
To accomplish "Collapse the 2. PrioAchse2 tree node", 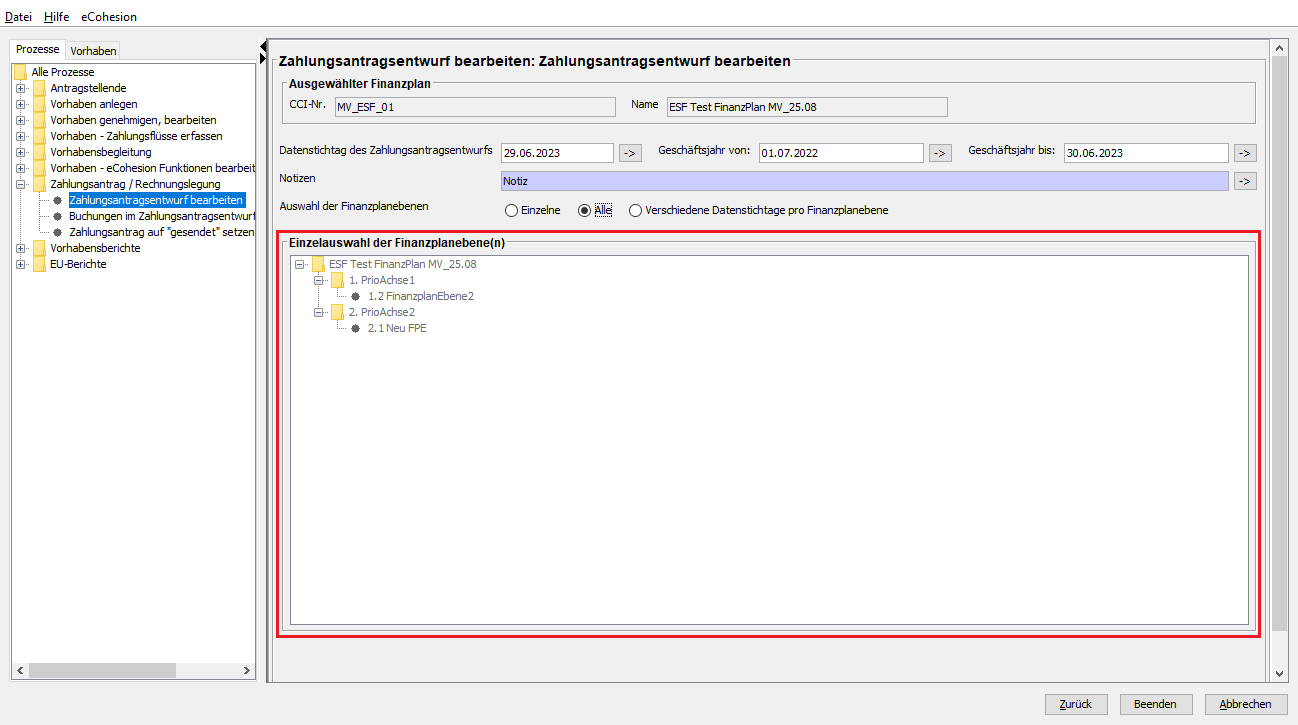I will coord(319,312).
